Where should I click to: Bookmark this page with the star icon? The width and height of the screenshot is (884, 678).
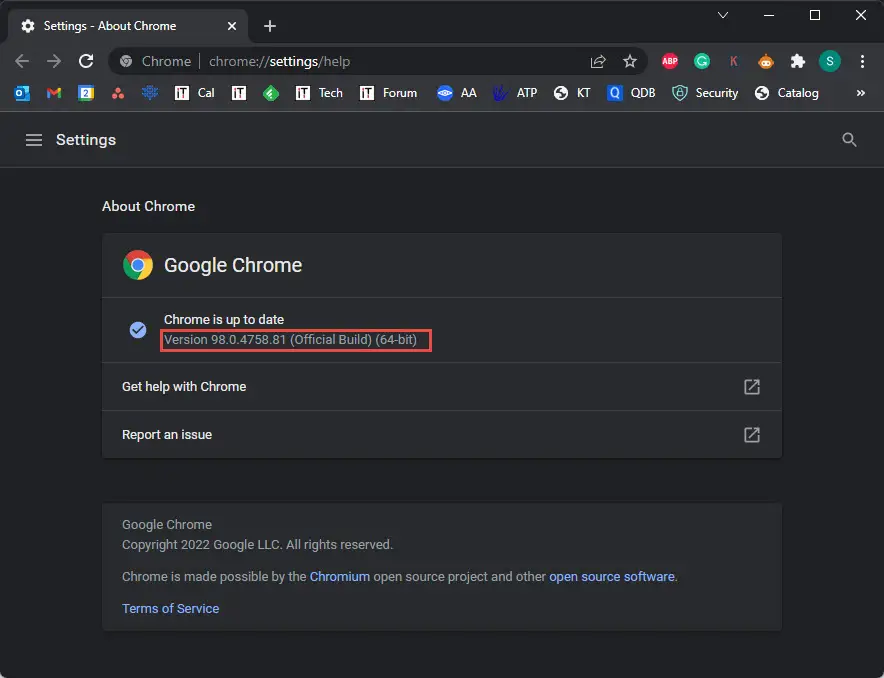(630, 61)
